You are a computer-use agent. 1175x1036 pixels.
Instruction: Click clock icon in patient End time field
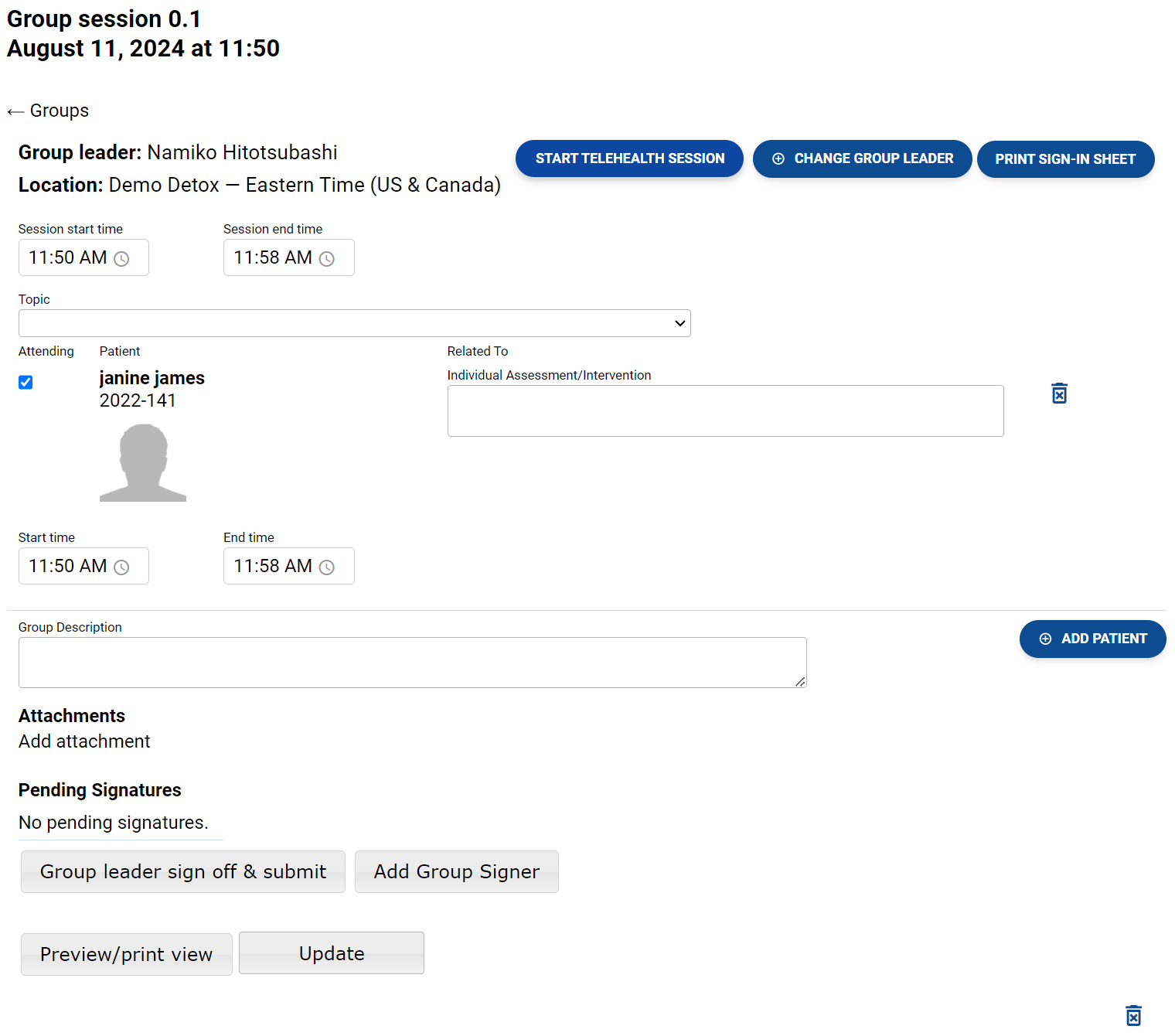click(327, 567)
